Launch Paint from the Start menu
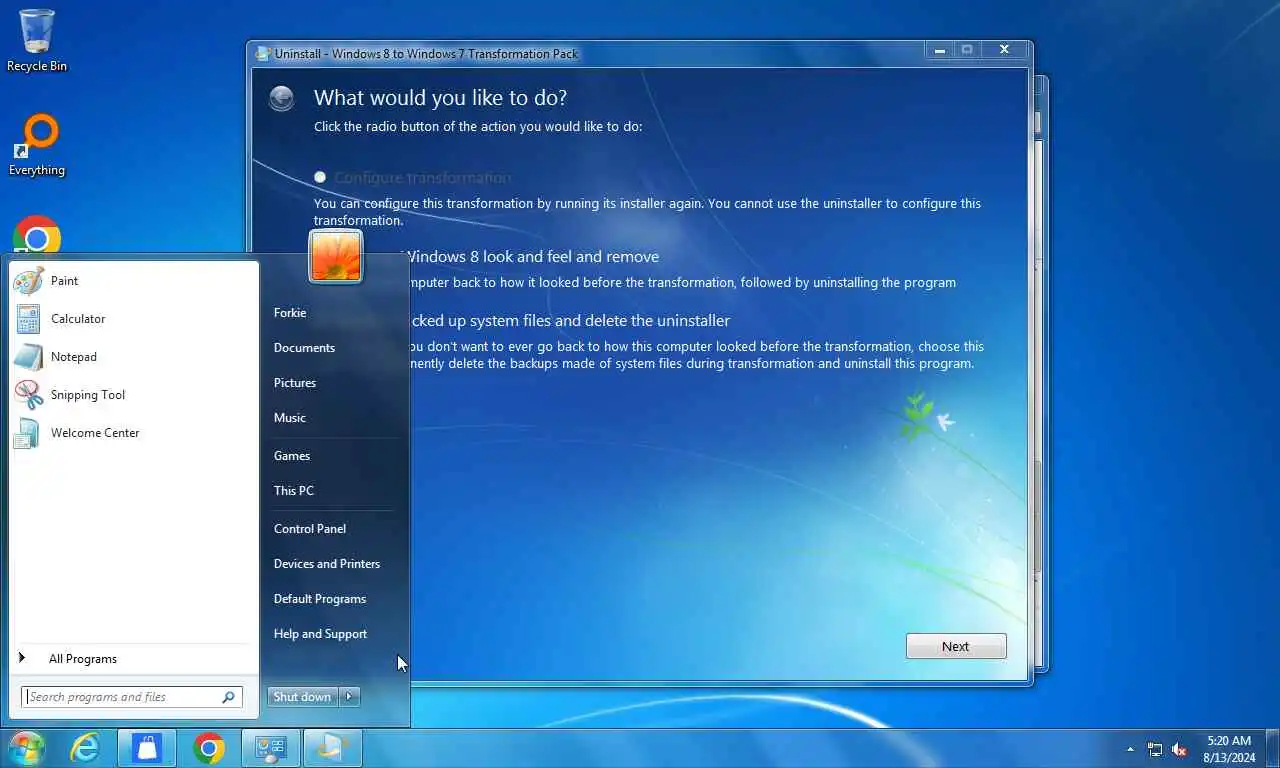This screenshot has width=1280, height=768. click(133, 281)
